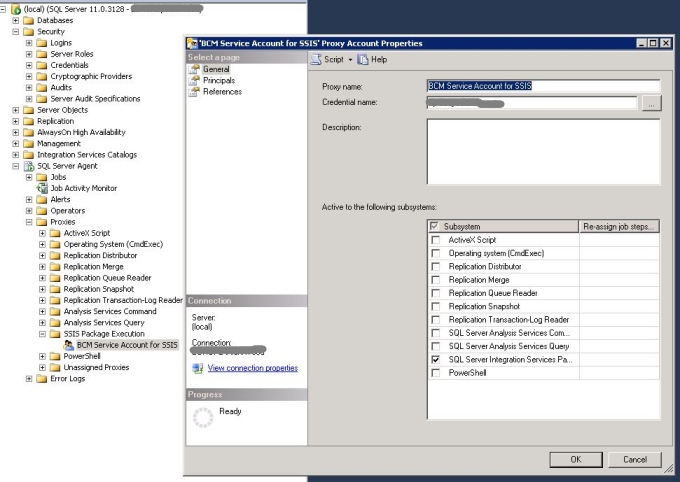This screenshot has width=680, height=482.
Task: Collapse the SQL Server Agent node
Action: [16, 166]
